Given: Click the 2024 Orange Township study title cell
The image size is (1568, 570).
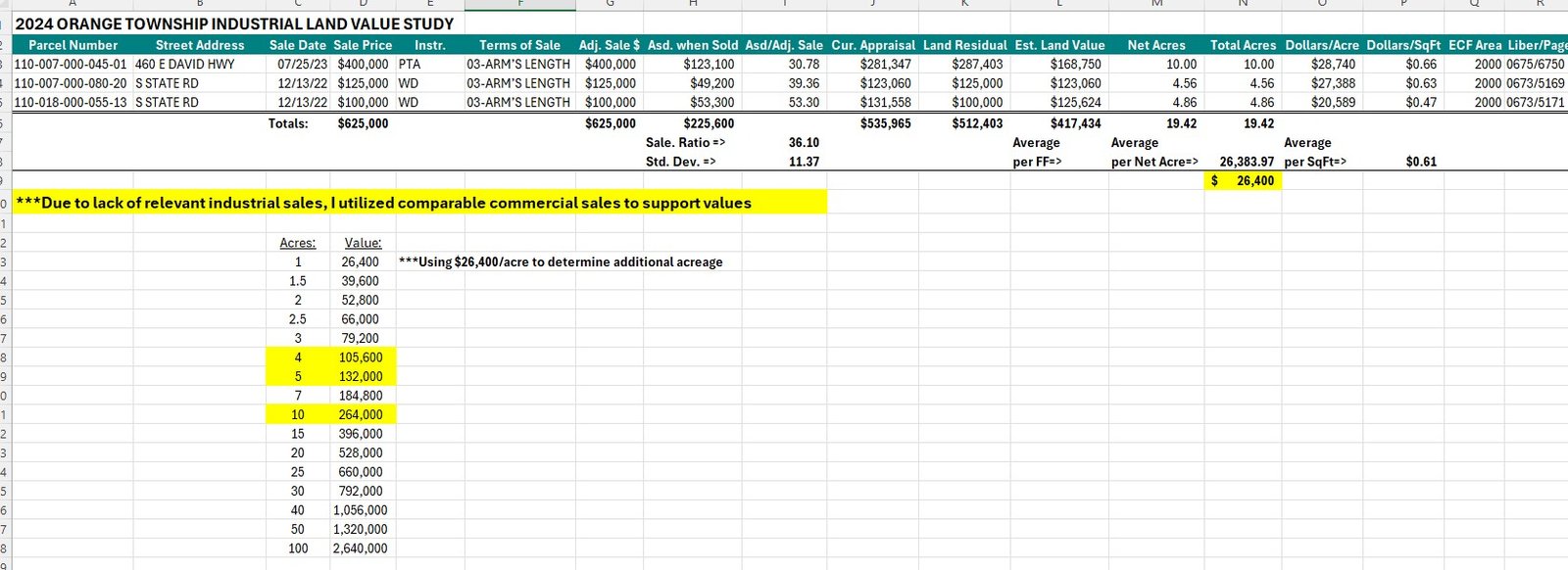Looking at the screenshot, I should pyautogui.click(x=235, y=24).
